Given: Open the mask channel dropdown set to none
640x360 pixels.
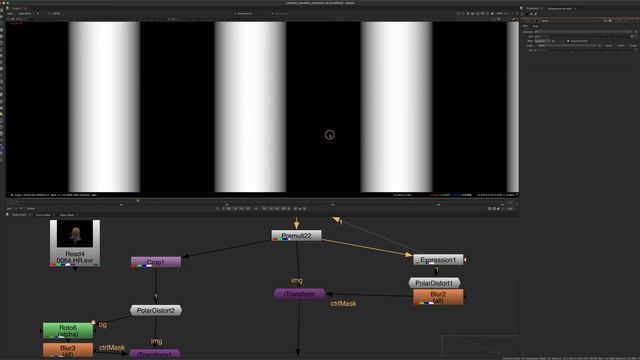Looking at the screenshot, I should tap(567, 46).
